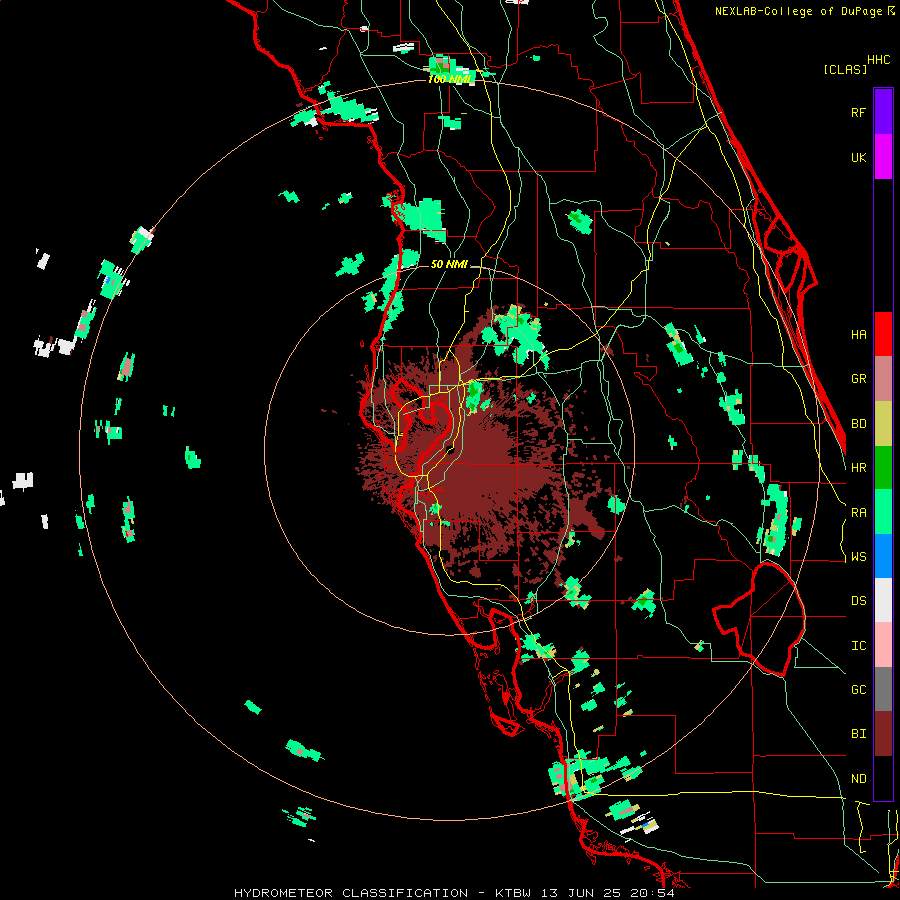
Task: Click the BD legend label
Action: (x=858, y=424)
